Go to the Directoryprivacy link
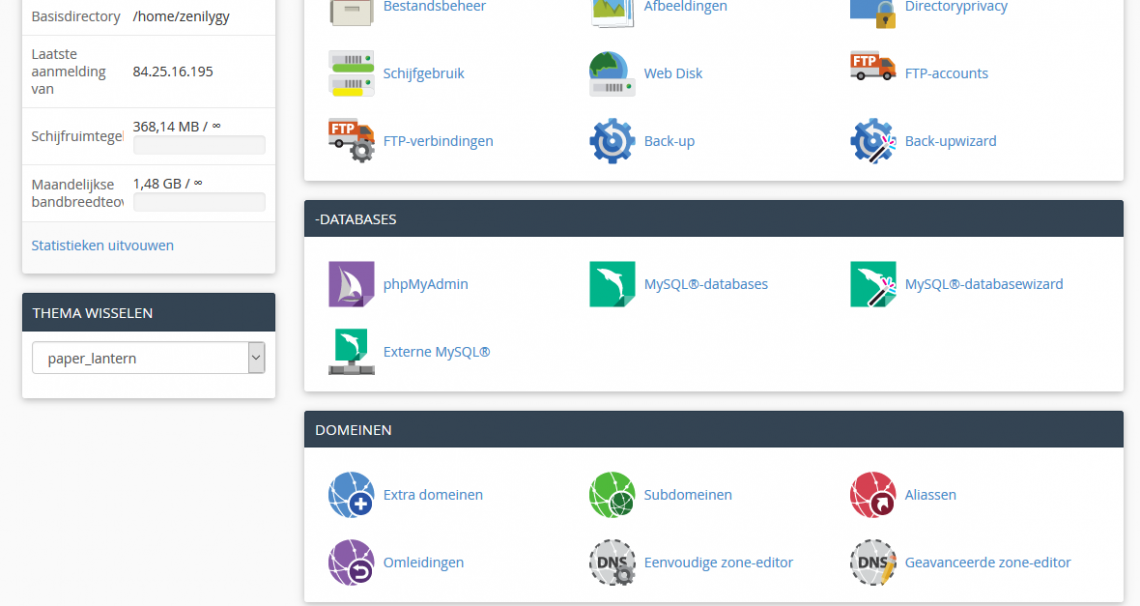The width and height of the screenshot is (1140, 606). click(955, 7)
